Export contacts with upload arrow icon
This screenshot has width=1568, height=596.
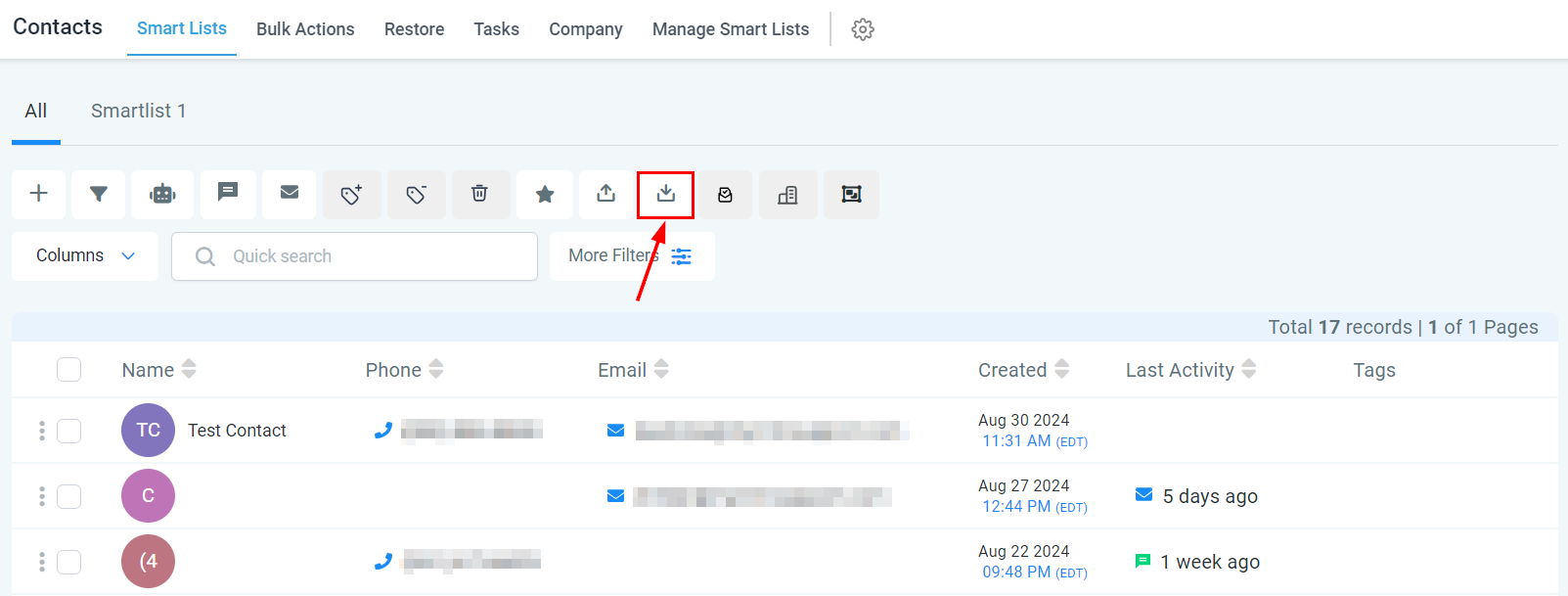click(x=606, y=194)
